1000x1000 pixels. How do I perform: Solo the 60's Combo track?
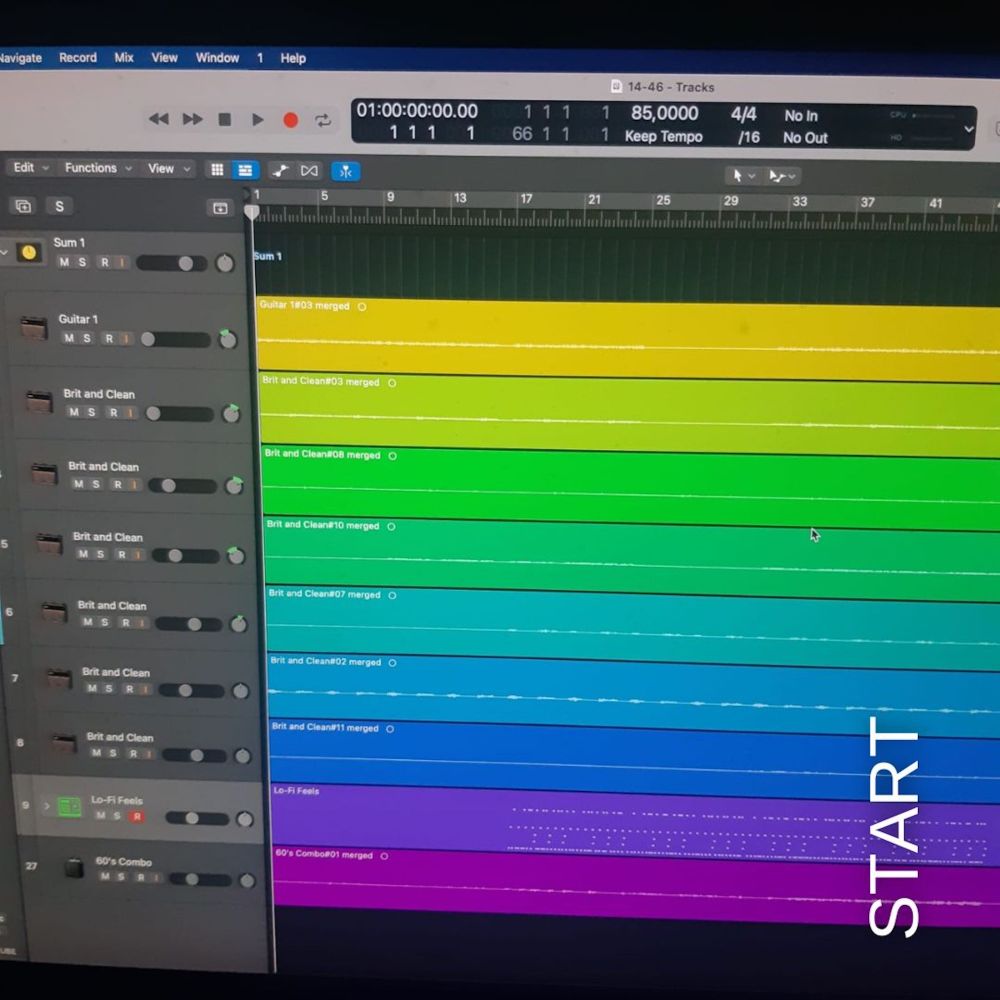pyautogui.click(x=121, y=877)
